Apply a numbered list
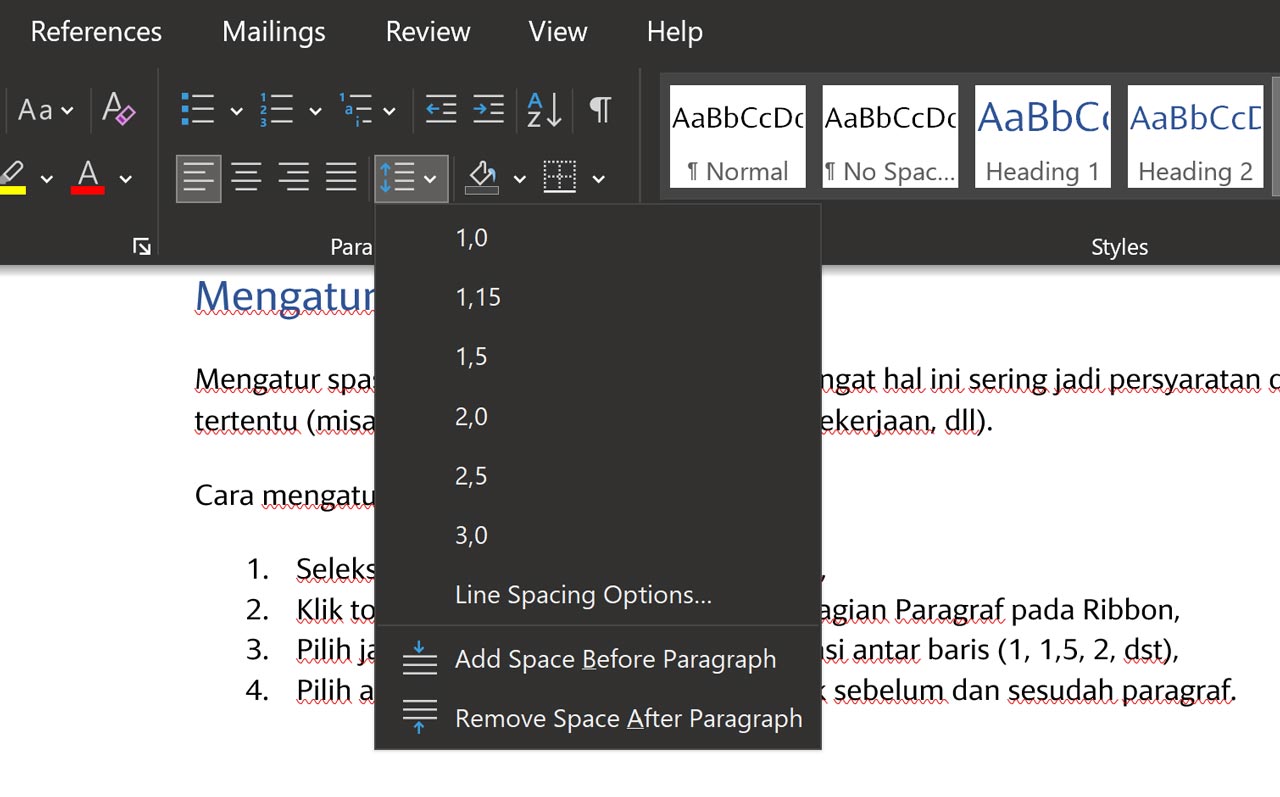The height and width of the screenshot is (797, 1280). [276, 109]
